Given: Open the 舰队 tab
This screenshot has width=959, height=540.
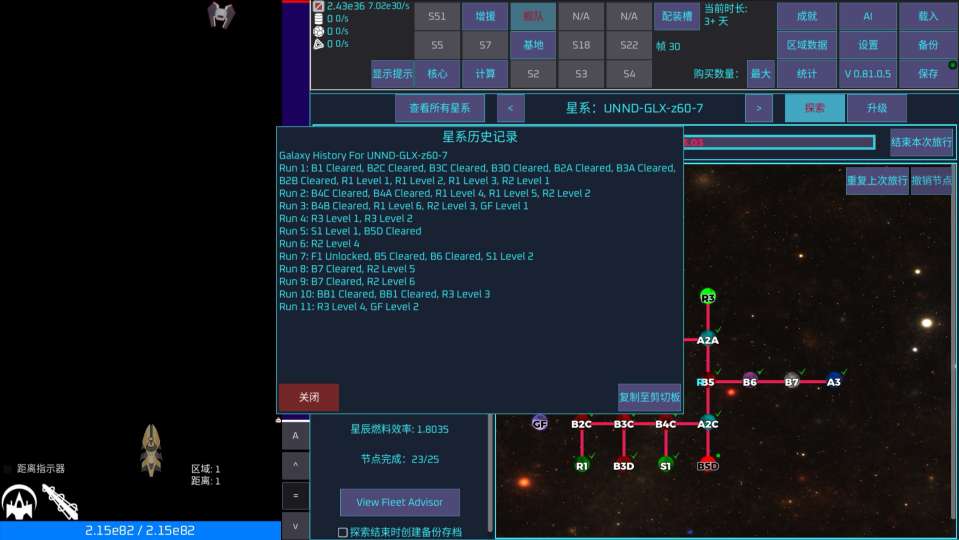Looking at the screenshot, I should (533, 17).
